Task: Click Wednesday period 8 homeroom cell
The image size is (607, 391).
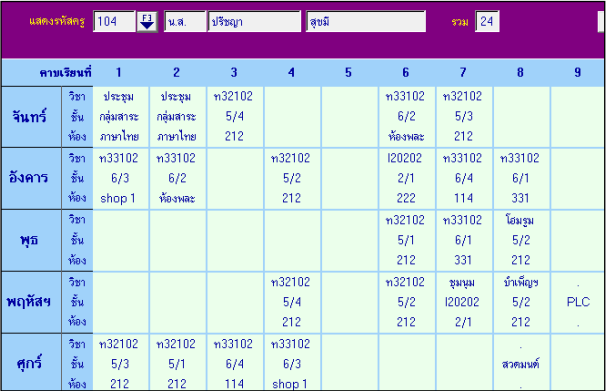Action: [521, 240]
